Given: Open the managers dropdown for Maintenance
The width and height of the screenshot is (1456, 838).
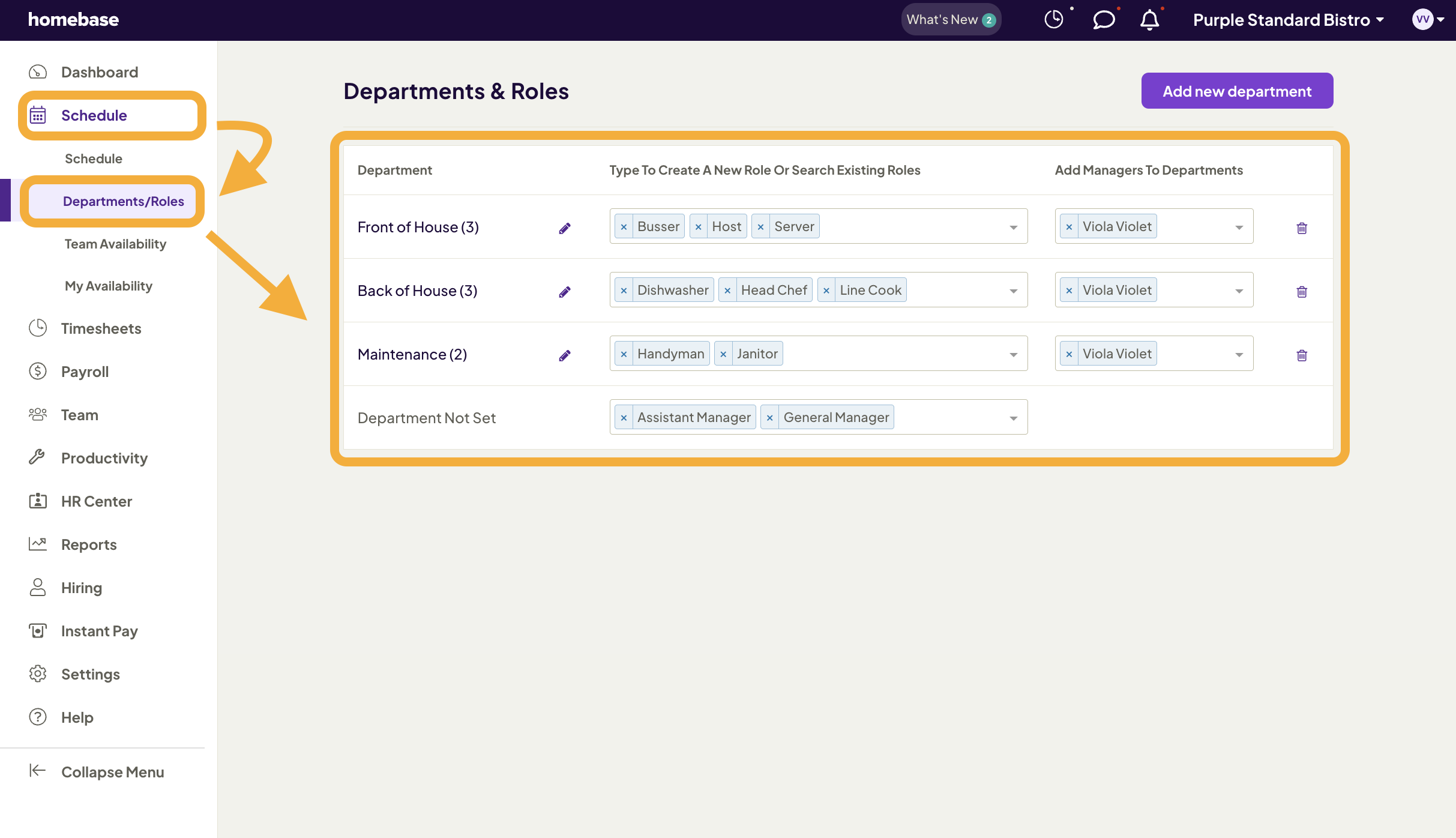Looking at the screenshot, I should 1239,354.
